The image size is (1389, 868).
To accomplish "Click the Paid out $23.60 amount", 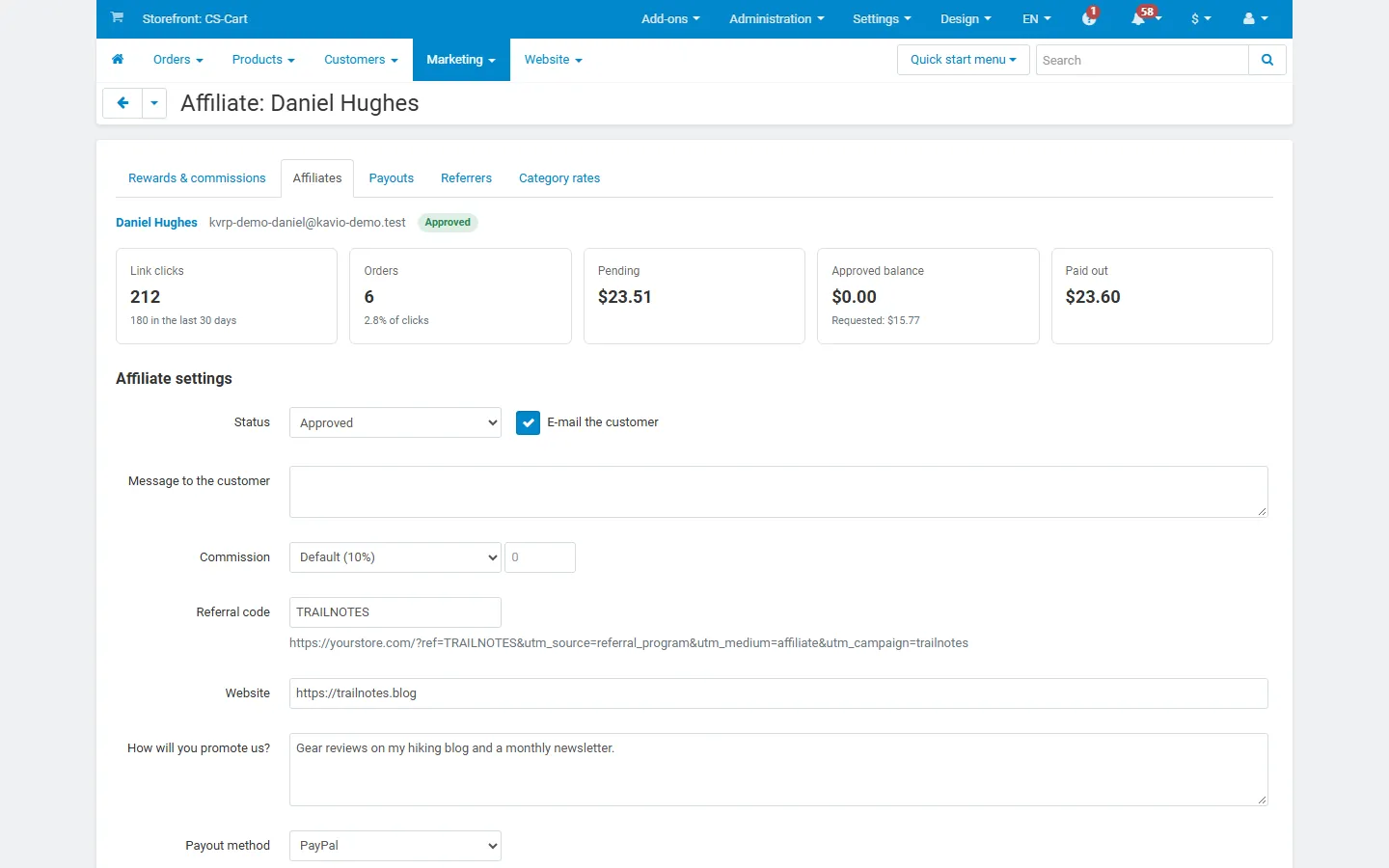I will click(x=1093, y=297).
